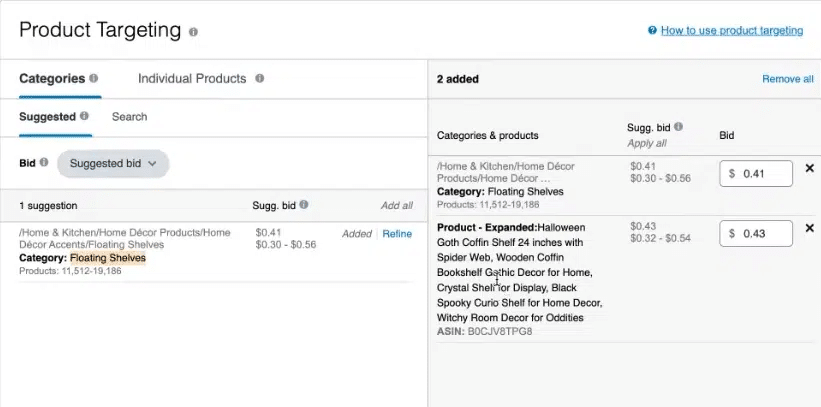Click info icon by right Sugg. bid header
This screenshot has height=407, width=821.
(x=678, y=127)
